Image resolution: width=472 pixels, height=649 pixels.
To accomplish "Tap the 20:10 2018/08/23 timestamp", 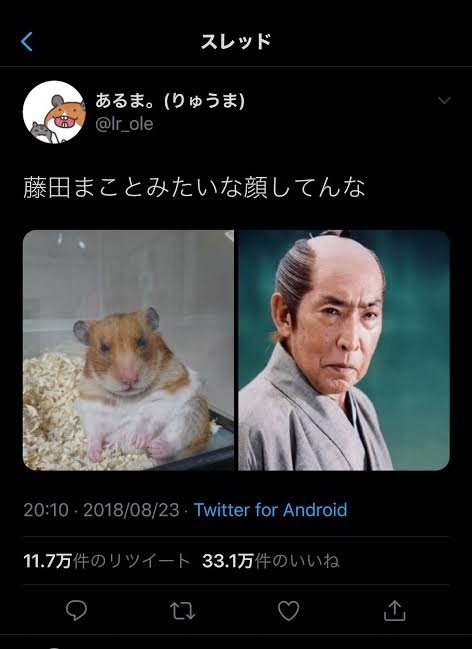I will 101,510.
